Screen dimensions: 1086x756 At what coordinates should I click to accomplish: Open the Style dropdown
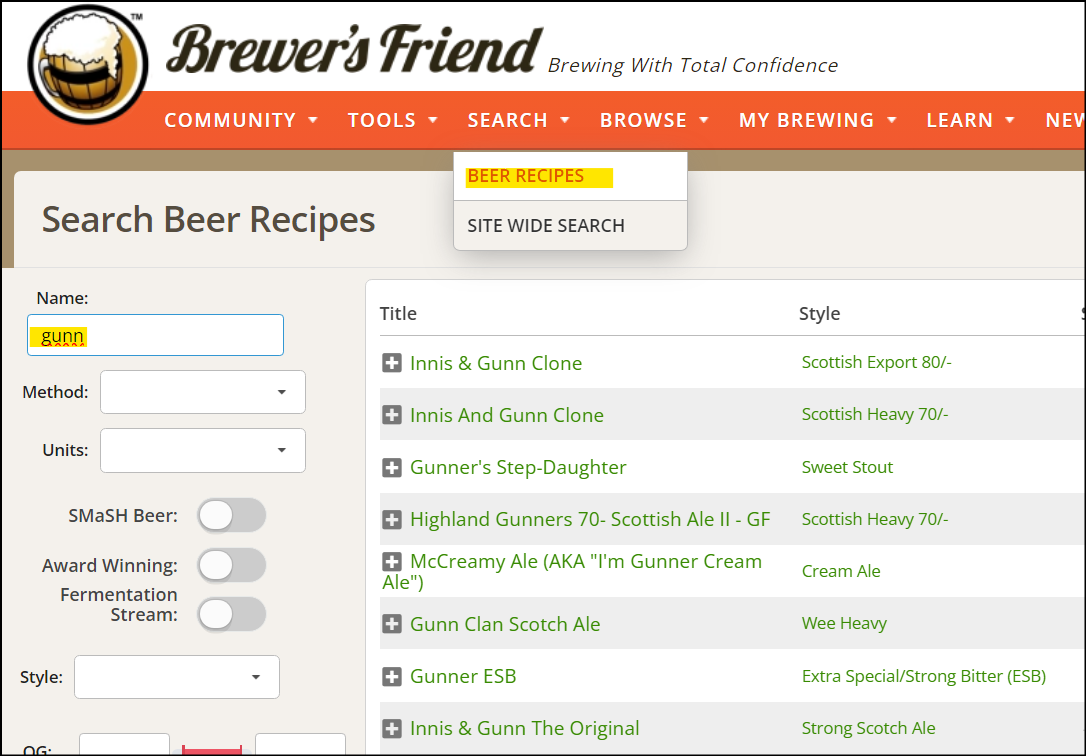pos(177,677)
